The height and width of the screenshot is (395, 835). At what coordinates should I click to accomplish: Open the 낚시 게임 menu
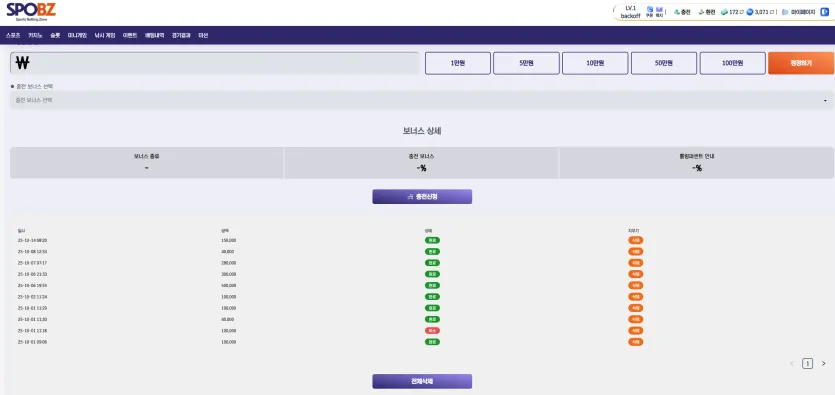pyautogui.click(x=105, y=36)
